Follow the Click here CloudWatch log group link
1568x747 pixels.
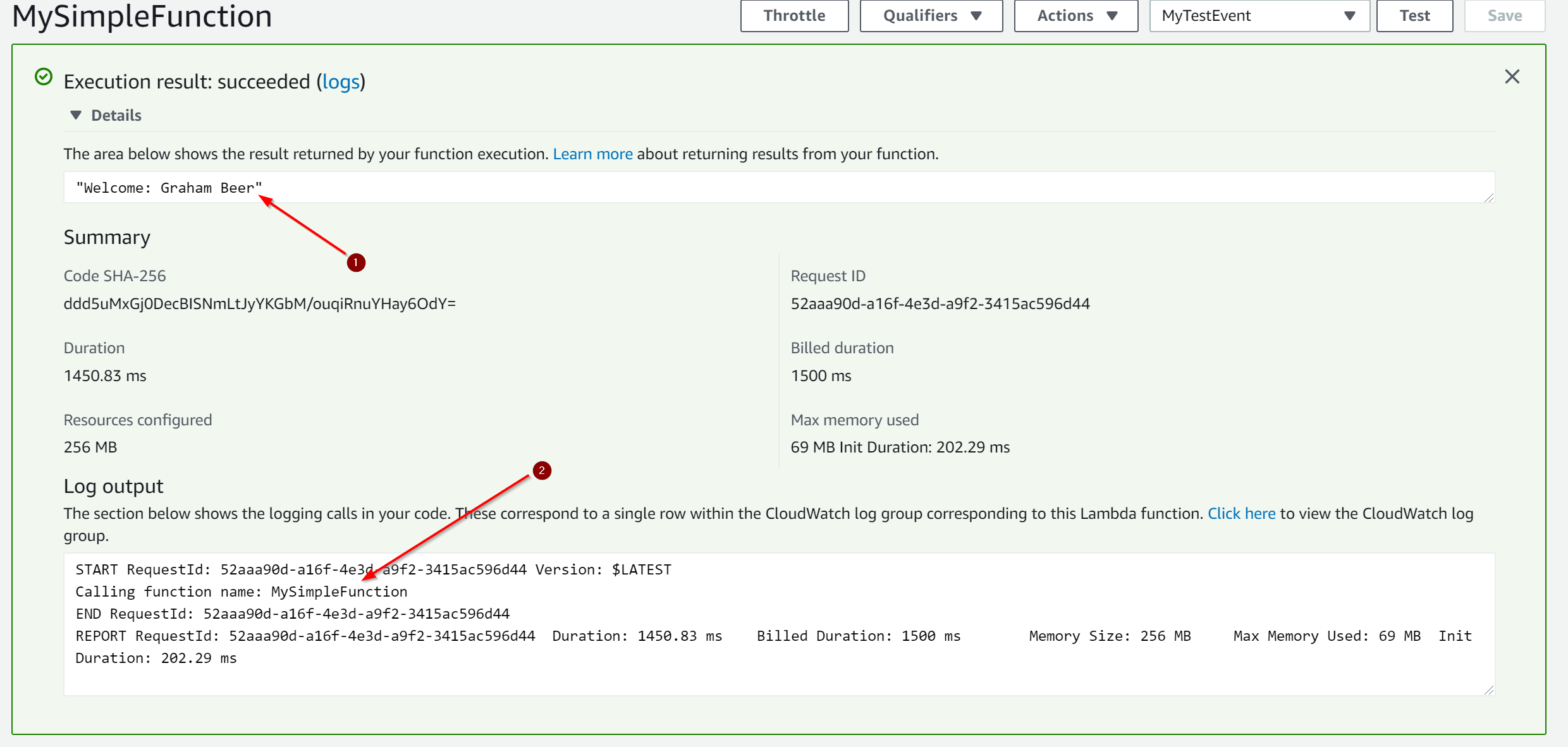point(1241,513)
